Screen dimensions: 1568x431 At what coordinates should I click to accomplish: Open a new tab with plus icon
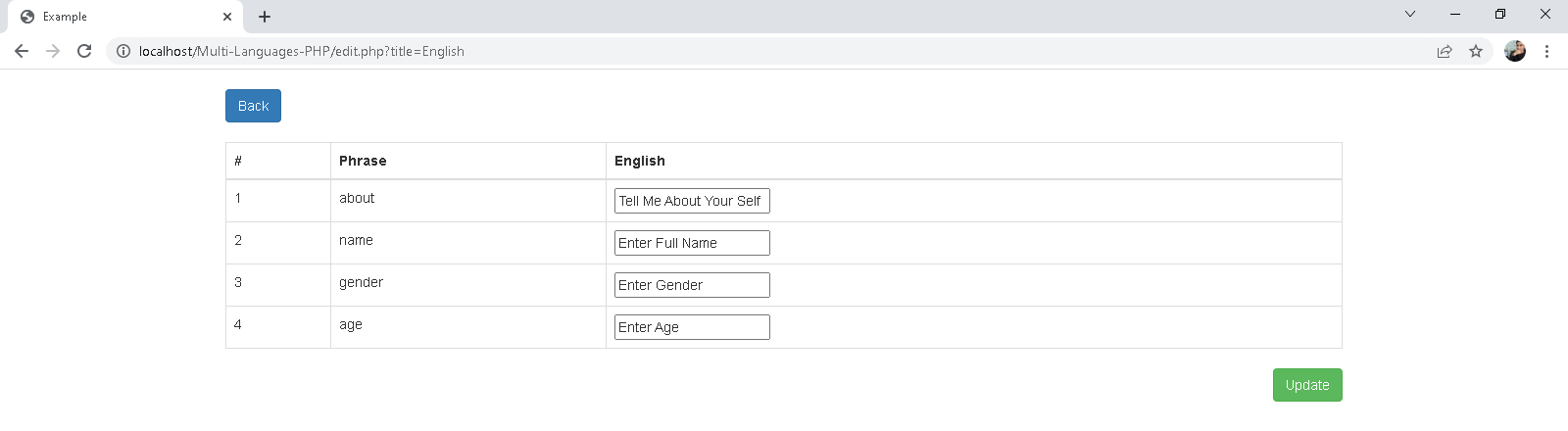265,17
